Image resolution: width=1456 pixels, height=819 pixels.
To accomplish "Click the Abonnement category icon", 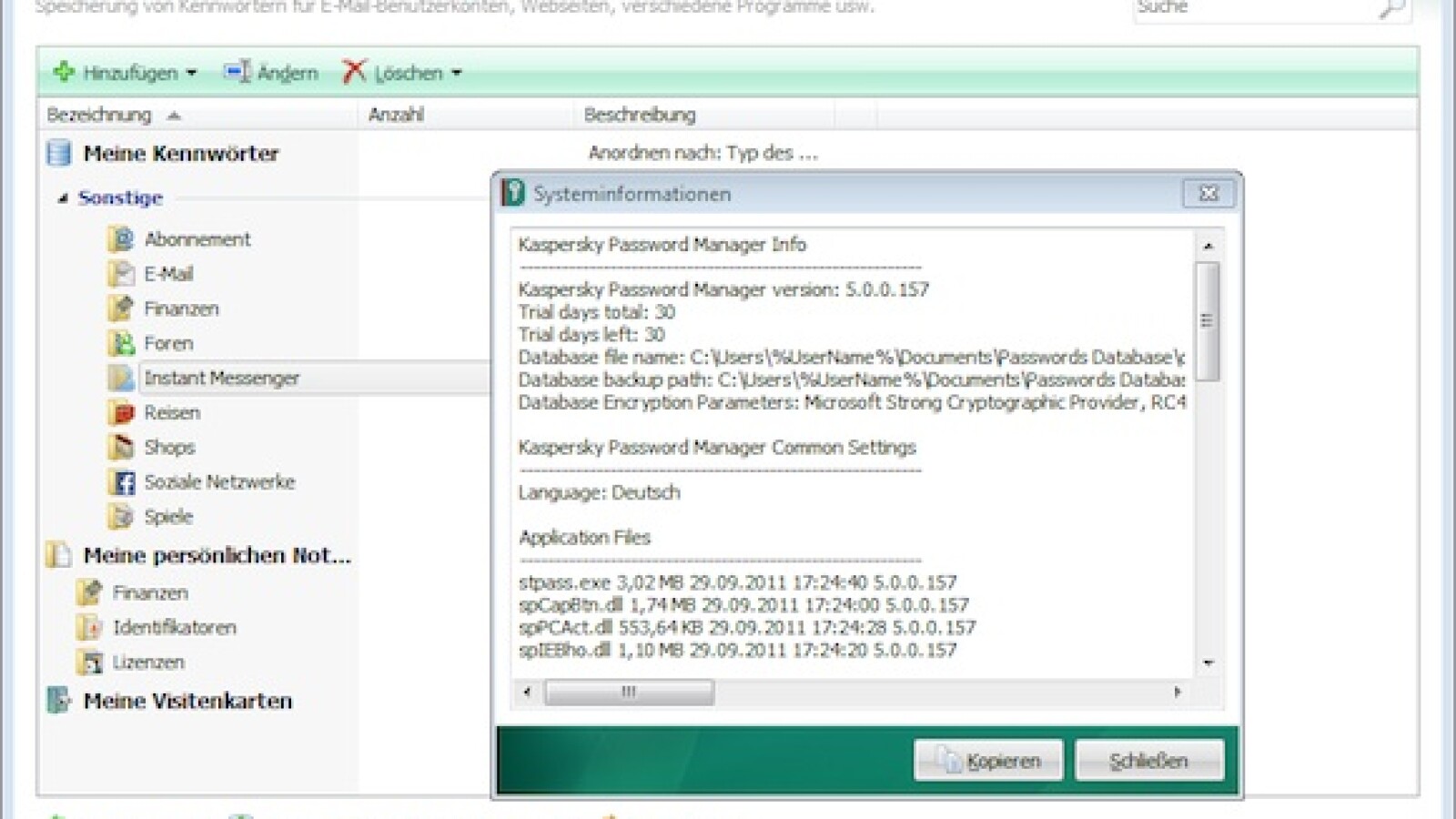I will point(120,239).
